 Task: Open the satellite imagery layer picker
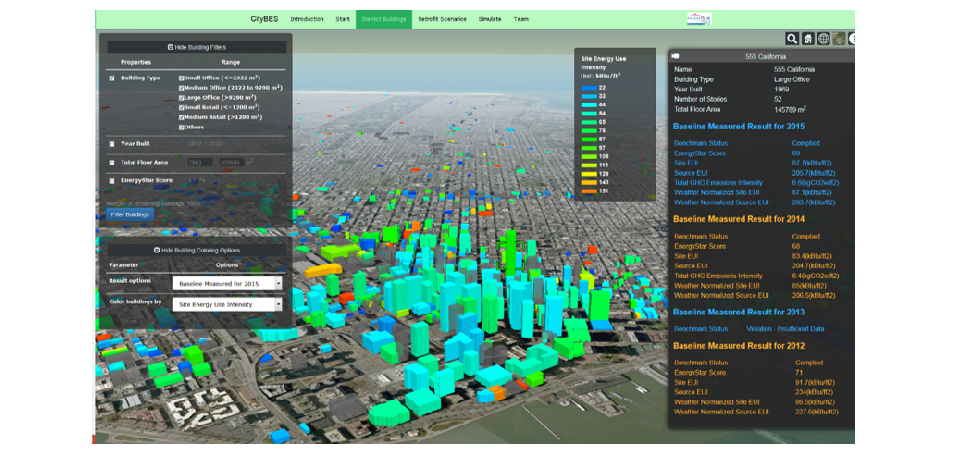(839, 39)
